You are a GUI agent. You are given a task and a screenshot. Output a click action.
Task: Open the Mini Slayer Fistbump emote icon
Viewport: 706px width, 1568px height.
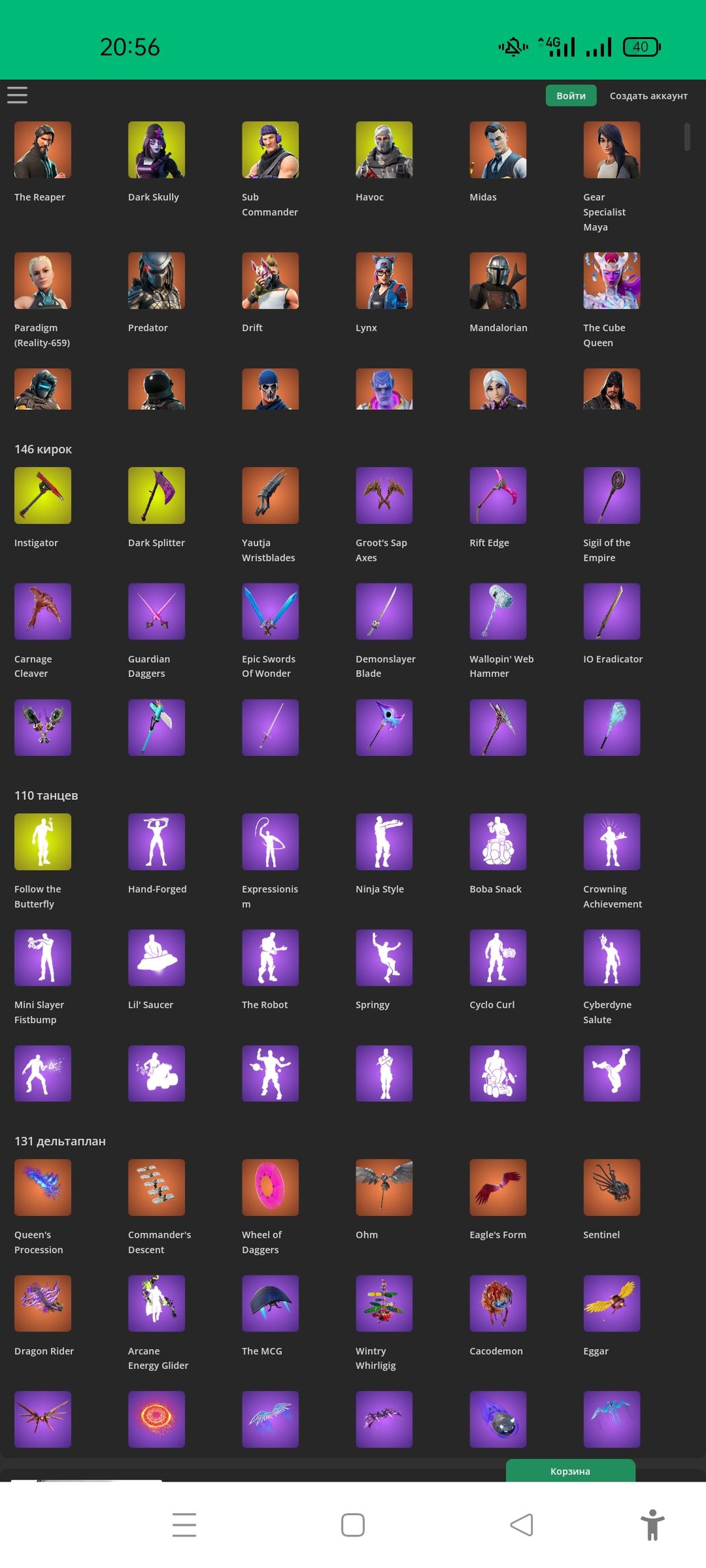click(43, 958)
